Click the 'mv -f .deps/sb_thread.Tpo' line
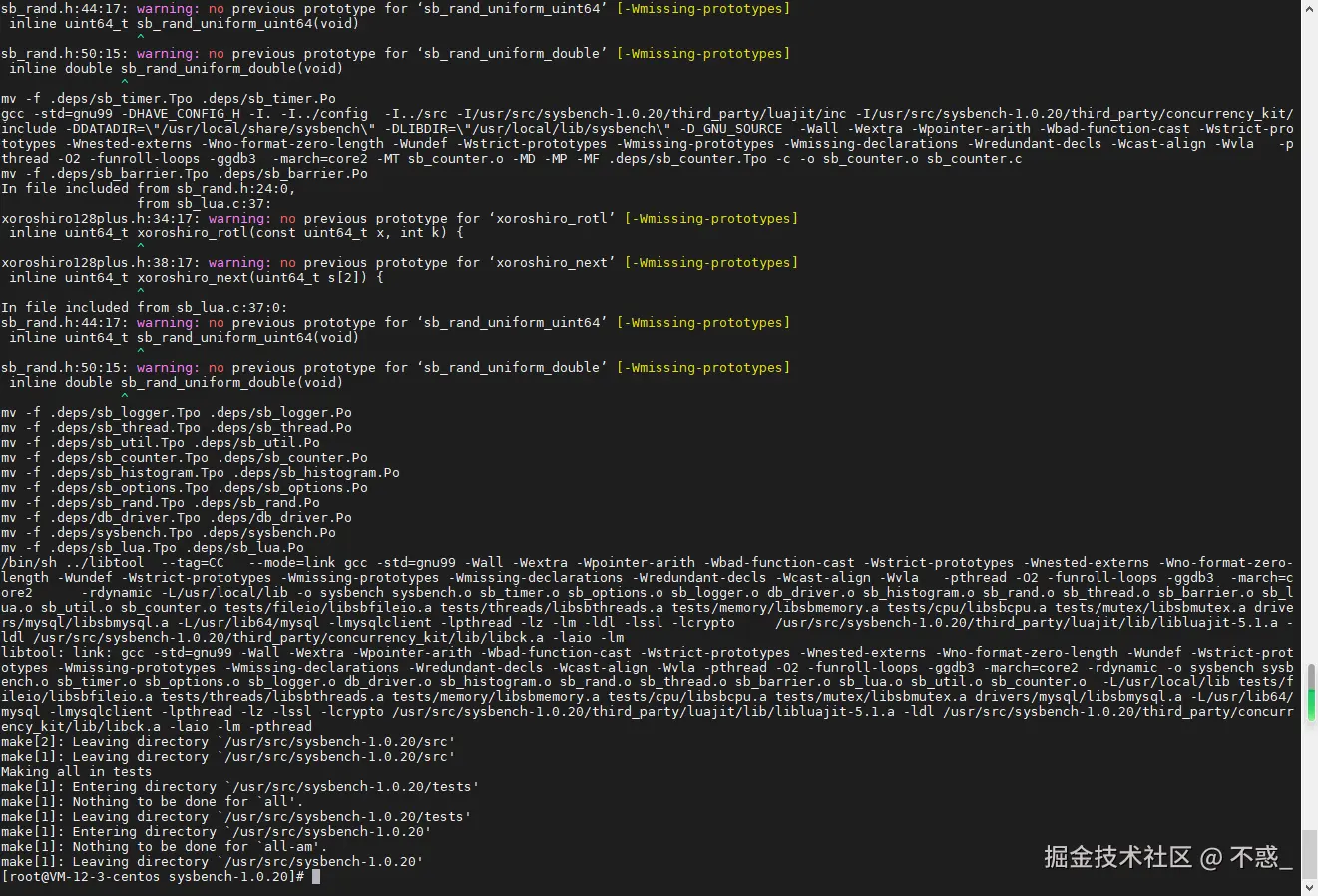Viewport: 1318px width, 896px height. coord(177,427)
